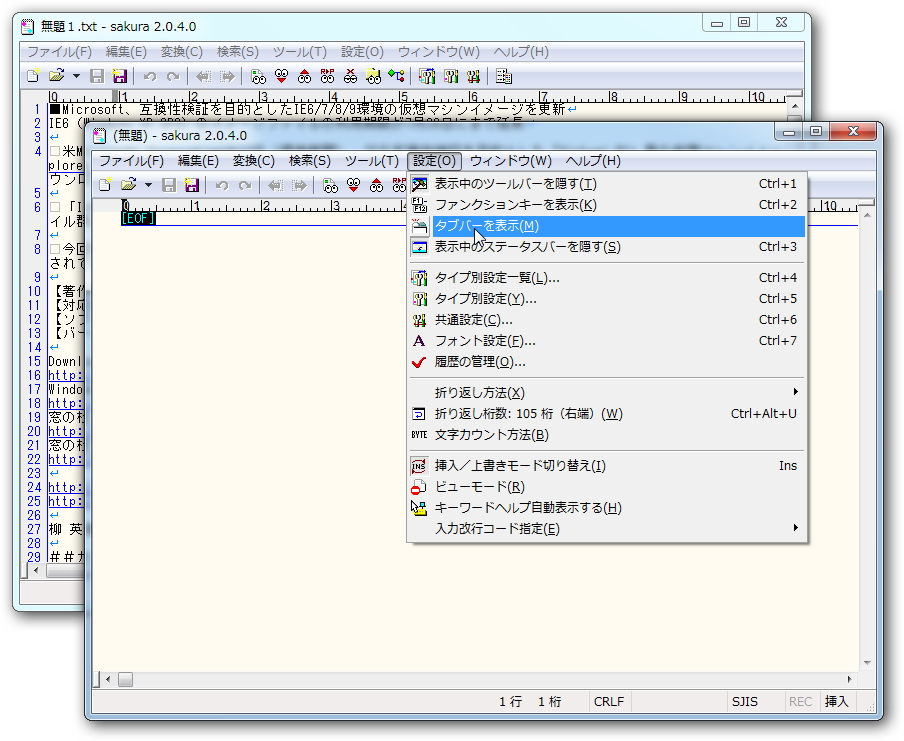Toggle REC indicator in front status bar
Image resolution: width=904 pixels, height=741 pixels.
[800, 701]
